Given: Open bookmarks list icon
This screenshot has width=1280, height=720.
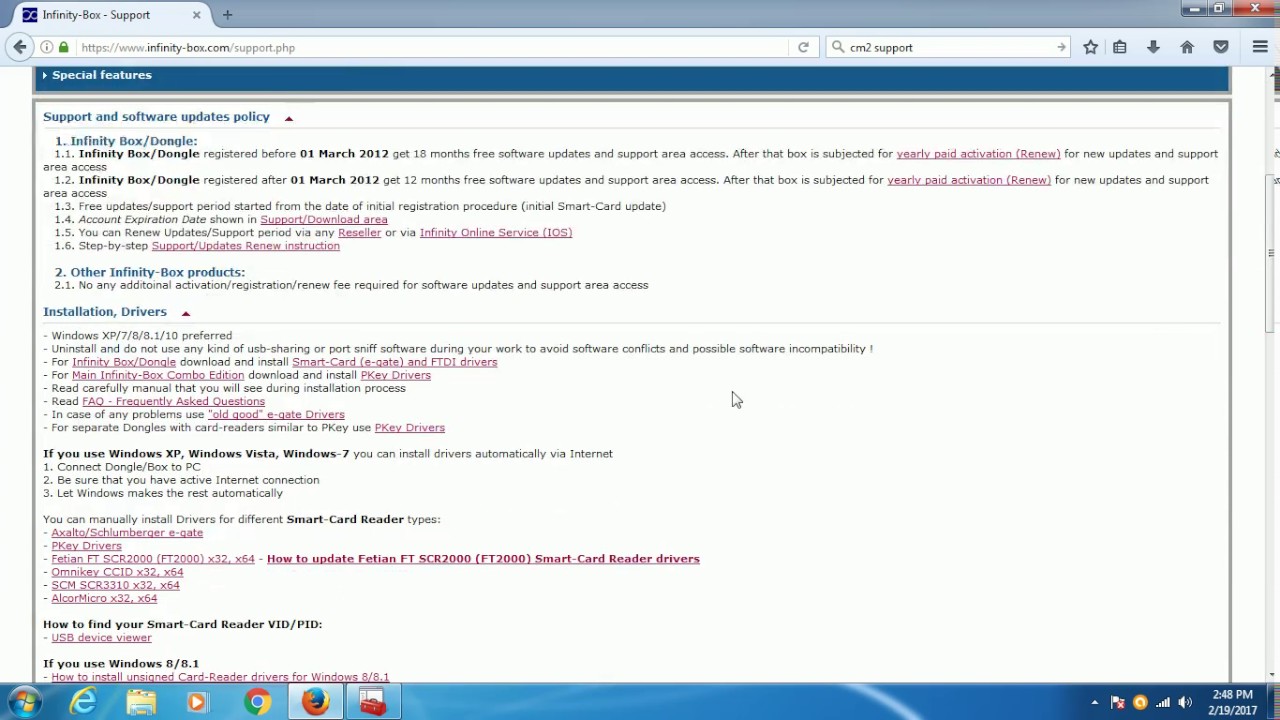Looking at the screenshot, I should pyautogui.click(x=1120, y=47).
